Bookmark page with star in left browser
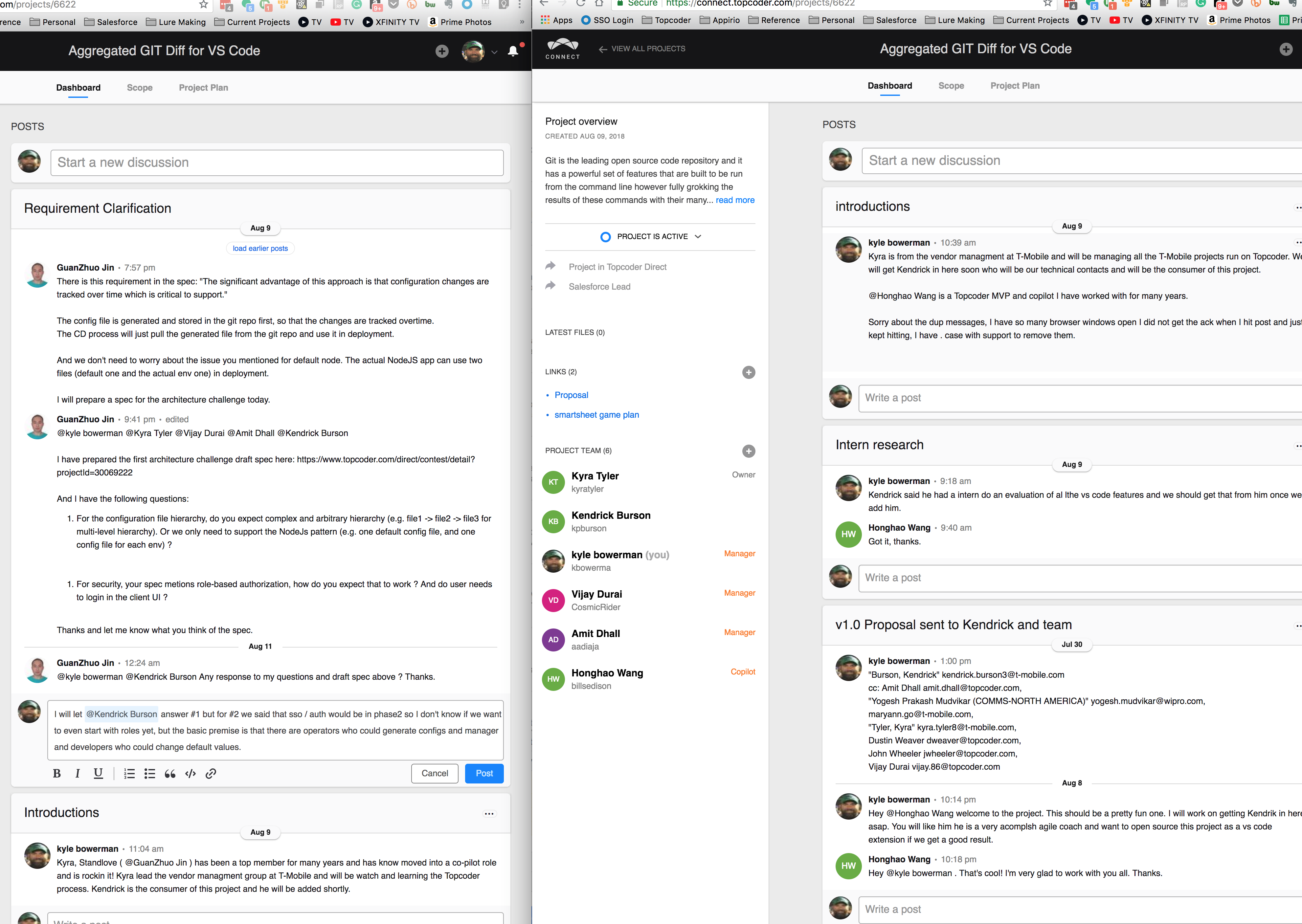Image resolution: width=1302 pixels, height=924 pixels. pyautogui.click(x=203, y=5)
